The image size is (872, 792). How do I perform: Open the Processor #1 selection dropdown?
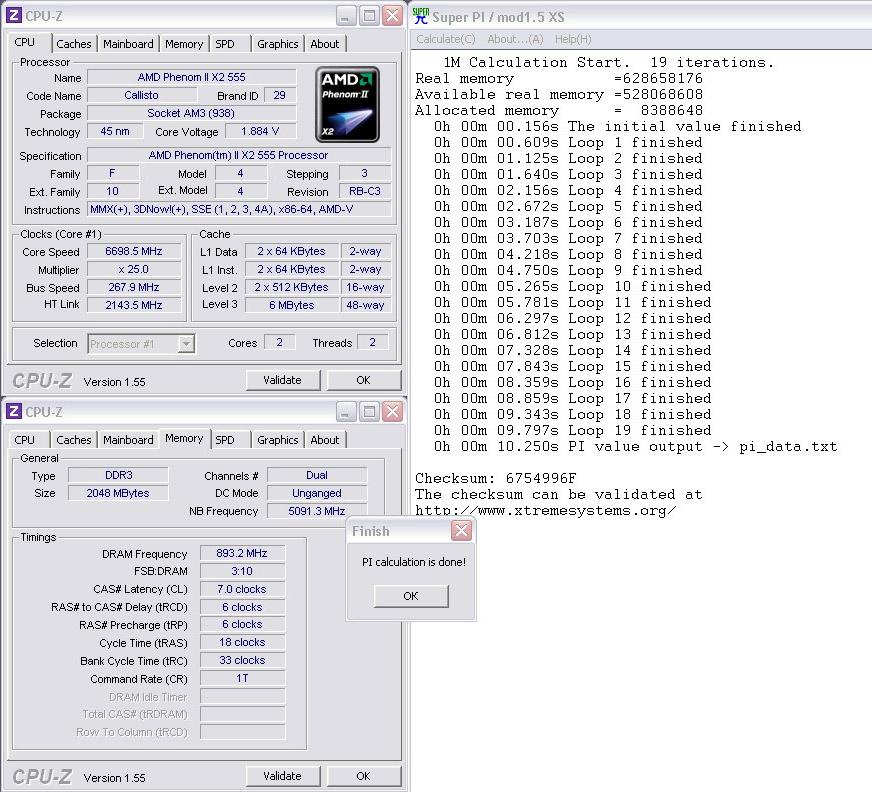186,344
